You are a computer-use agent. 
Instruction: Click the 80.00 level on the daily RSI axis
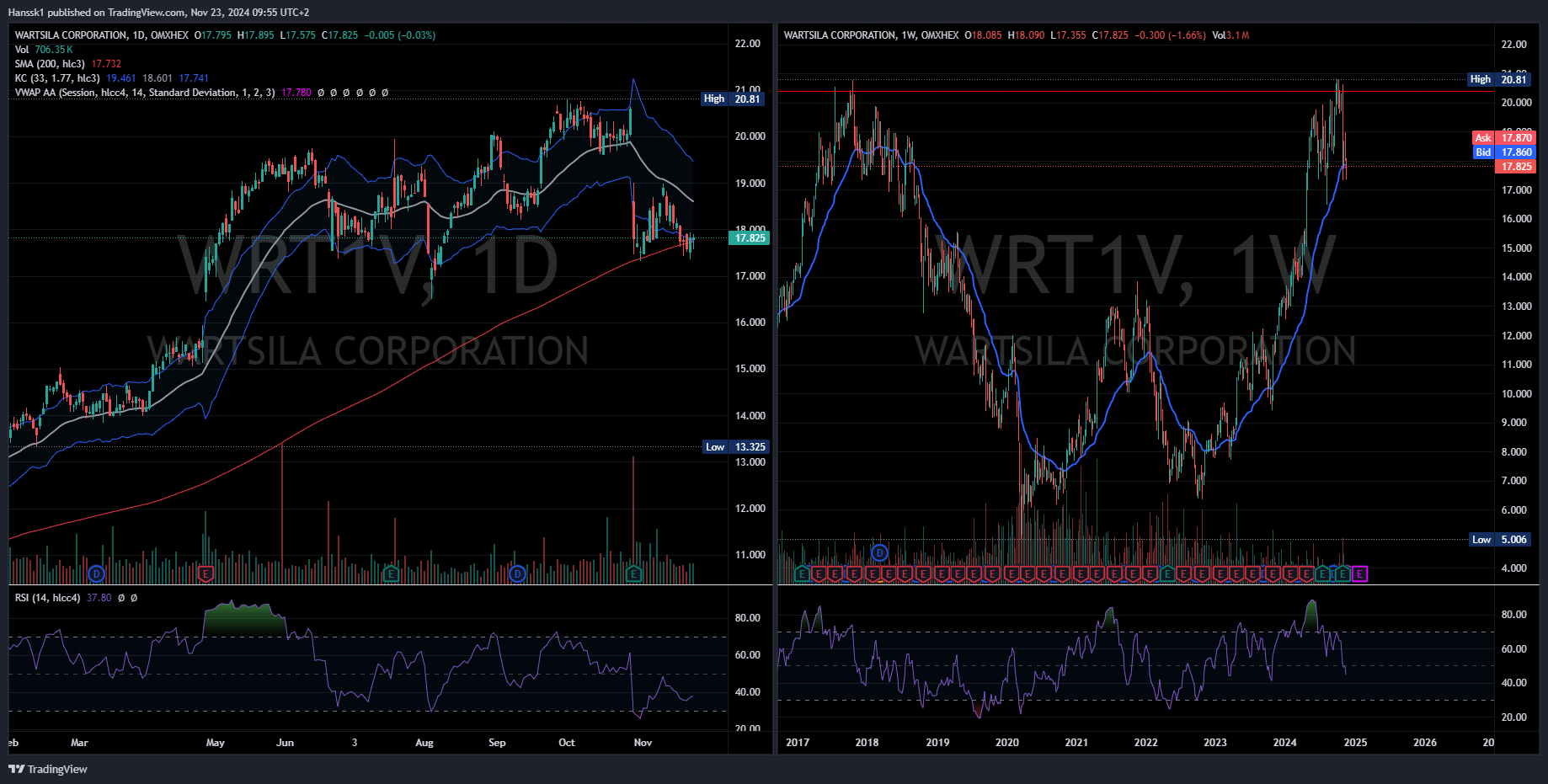pos(748,618)
